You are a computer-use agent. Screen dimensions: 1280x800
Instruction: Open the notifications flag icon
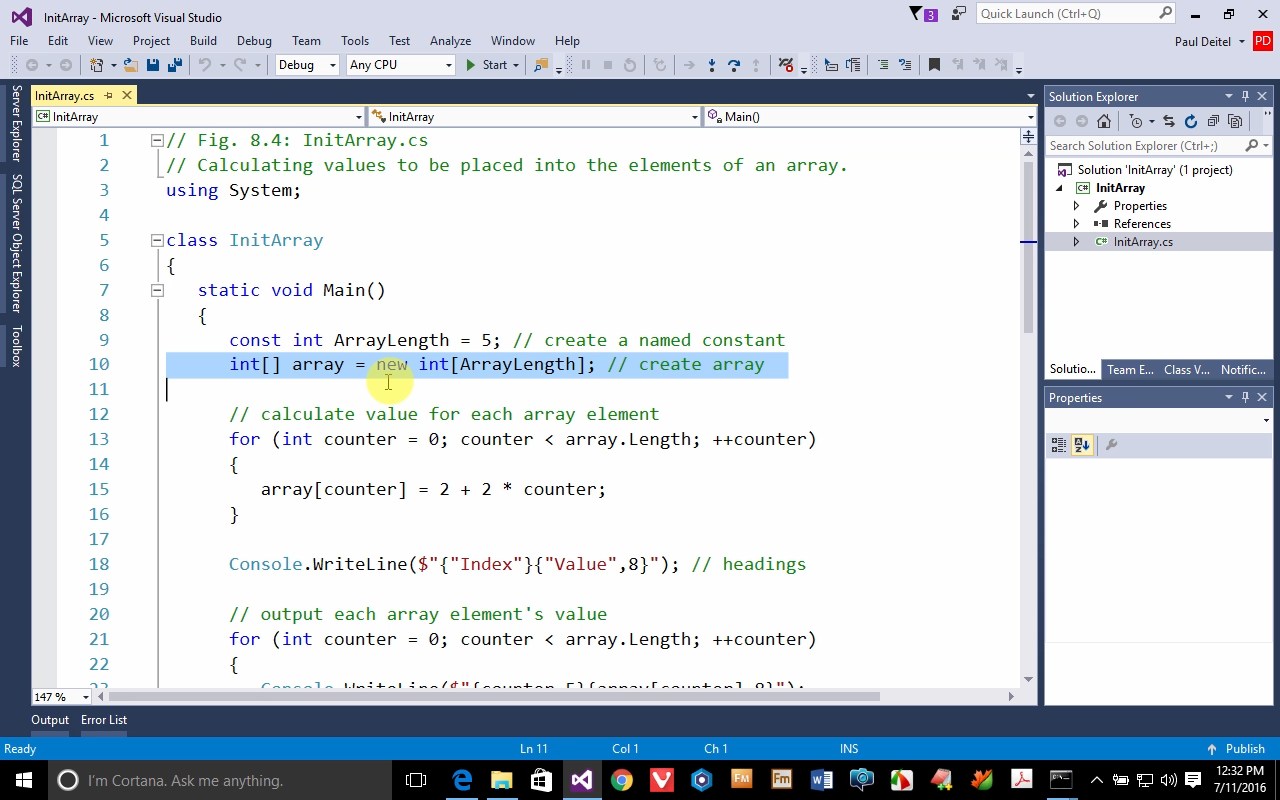click(x=917, y=14)
